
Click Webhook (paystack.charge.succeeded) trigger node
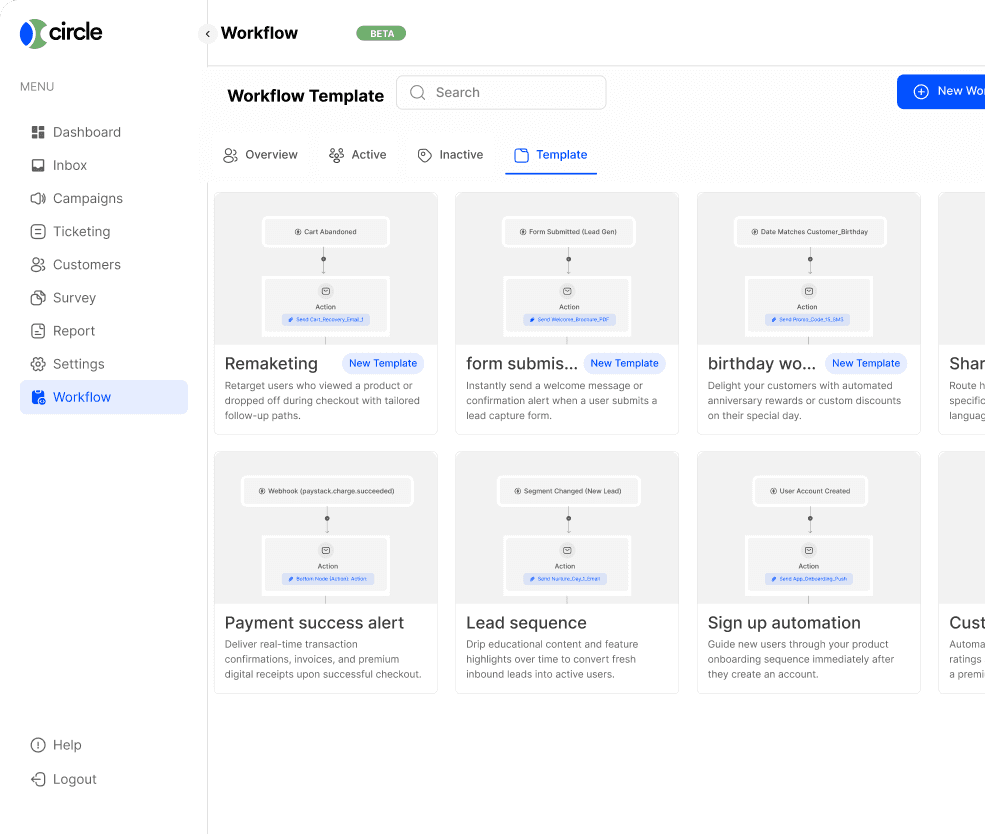click(x=327, y=491)
